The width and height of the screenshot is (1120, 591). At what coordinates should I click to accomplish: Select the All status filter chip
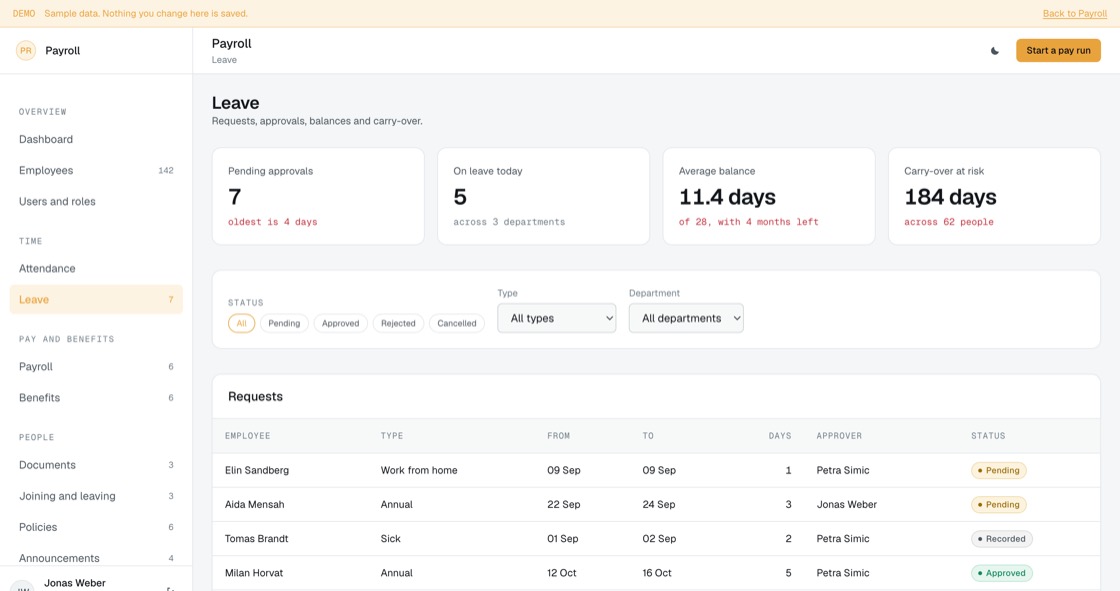pyautogui.click(x=241, y=323)
